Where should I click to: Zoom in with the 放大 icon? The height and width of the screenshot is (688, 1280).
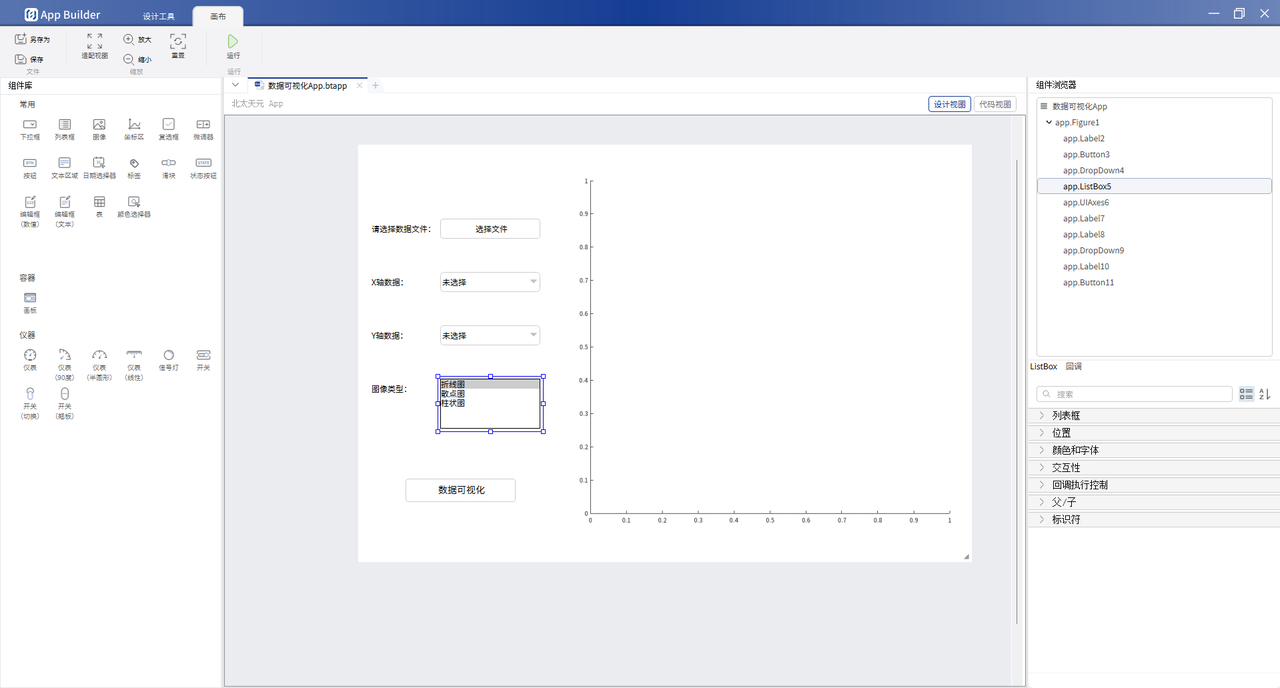point(128,39)
